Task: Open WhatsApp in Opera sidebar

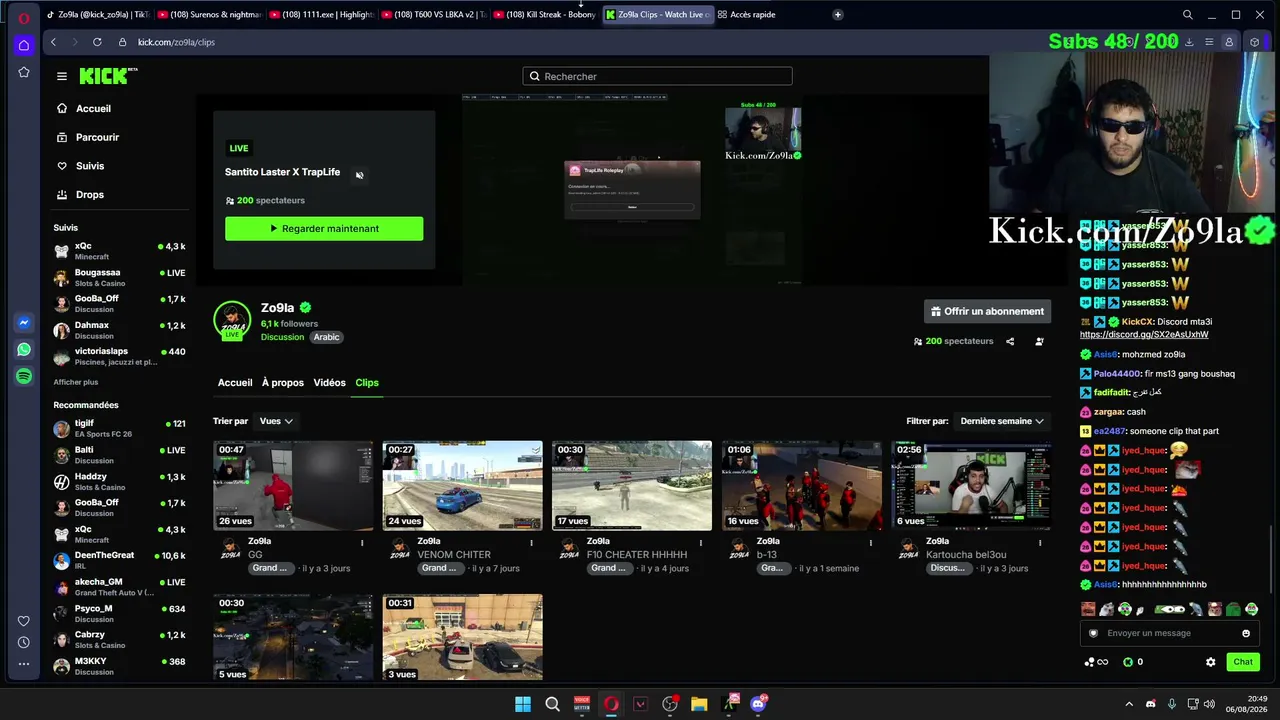Action: coord(24,350)
